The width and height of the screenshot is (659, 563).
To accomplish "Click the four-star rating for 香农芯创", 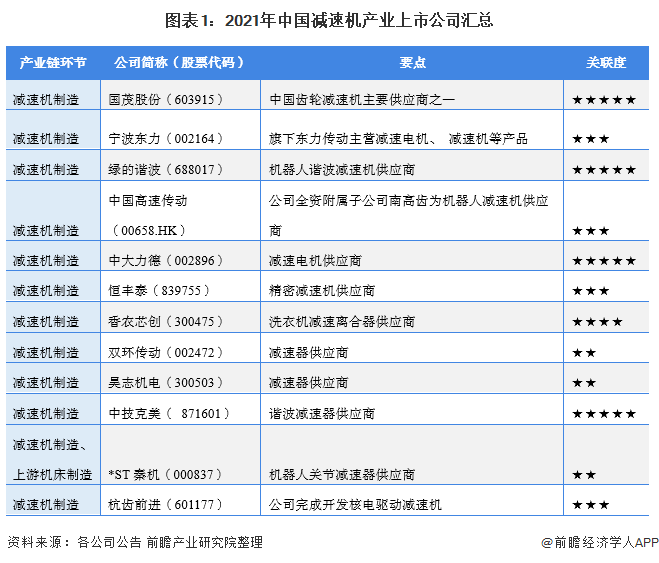I will point(597,322).
